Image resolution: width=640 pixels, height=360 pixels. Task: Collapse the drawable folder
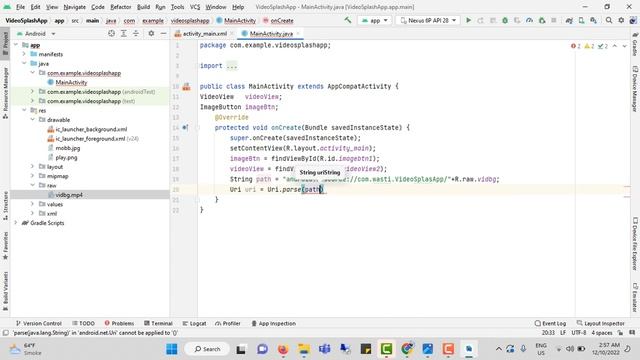pos(33,120)
